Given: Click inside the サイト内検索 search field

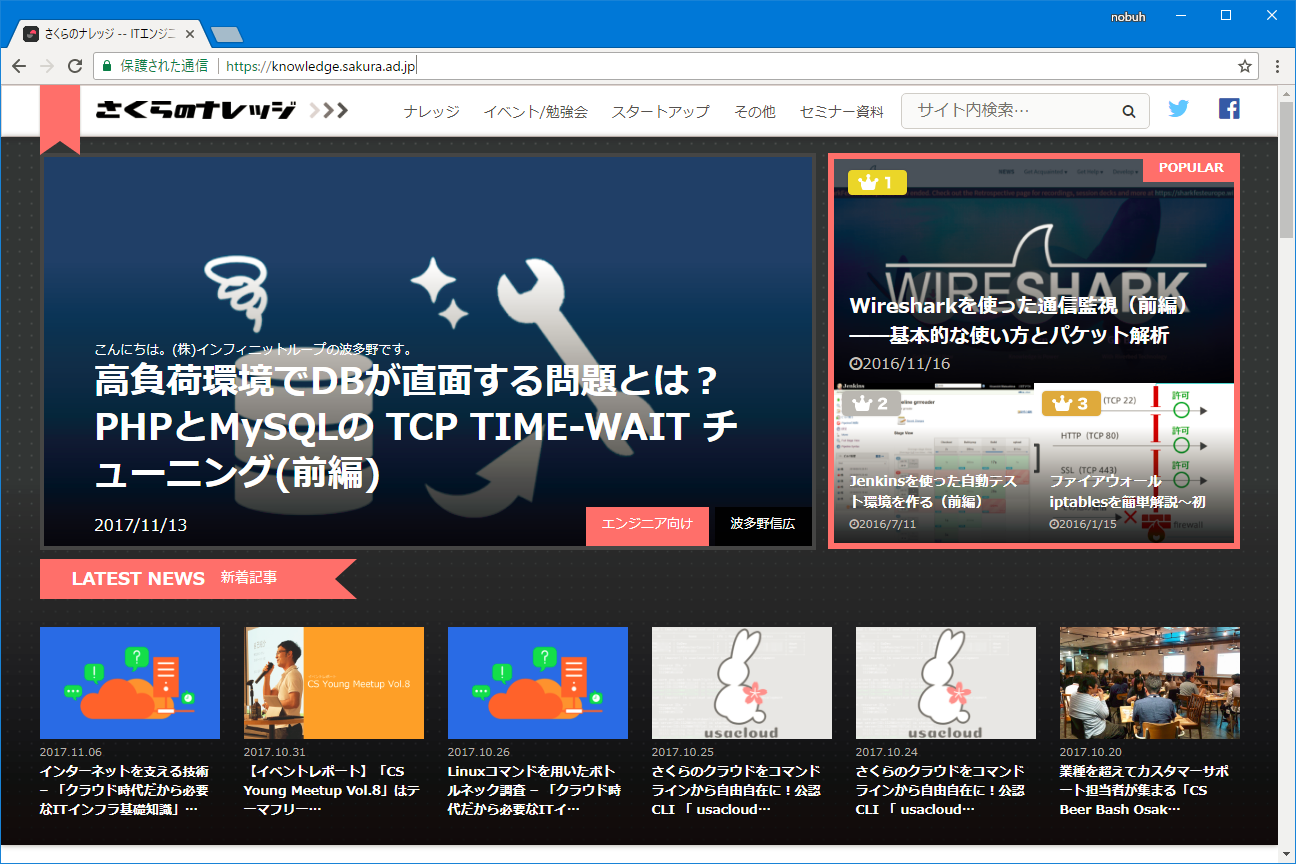Looking at the screenshot, I should pos(1000,111).
